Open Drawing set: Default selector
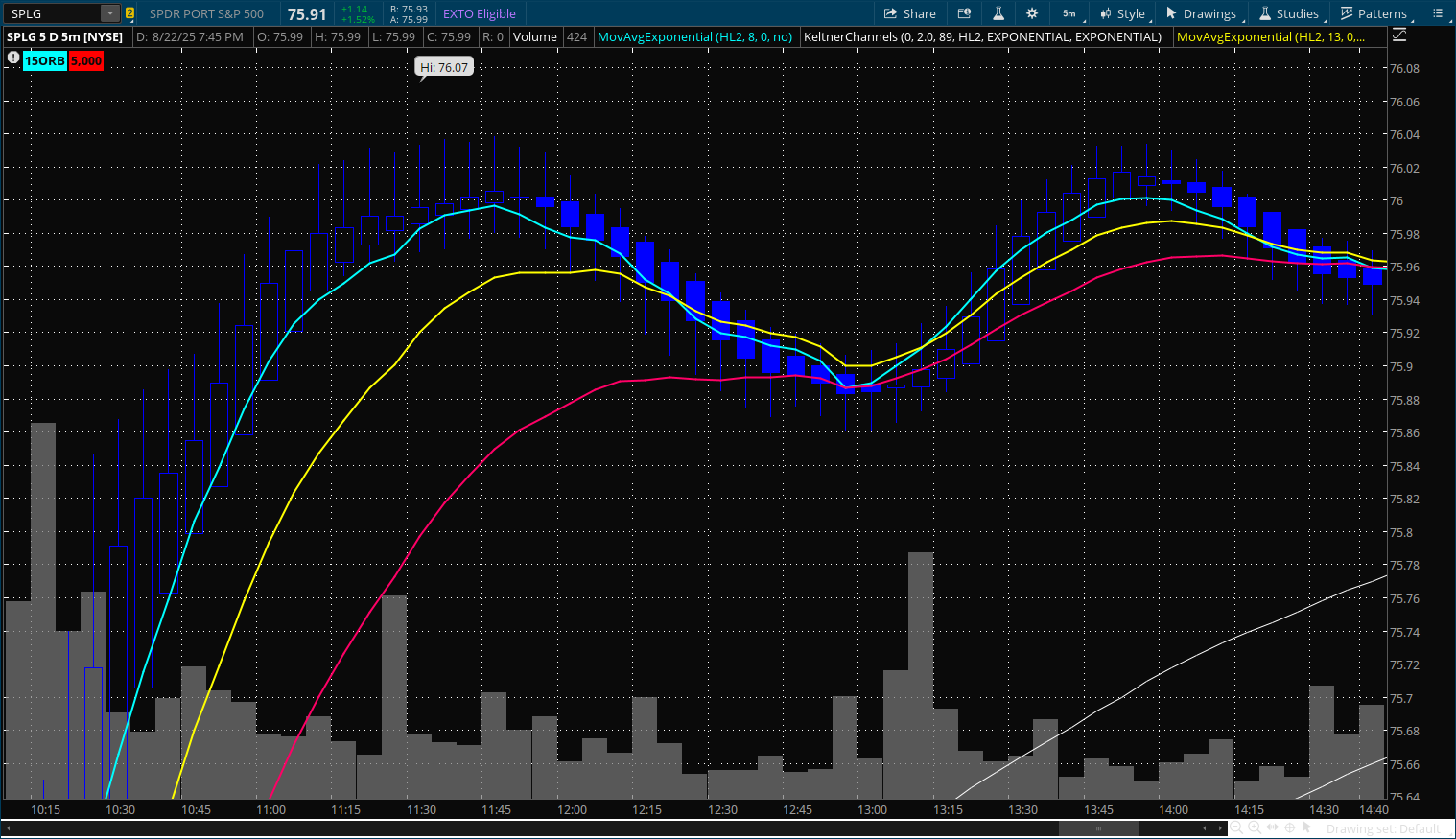This screenshot has height=839, width=1456. [1383, 828]
